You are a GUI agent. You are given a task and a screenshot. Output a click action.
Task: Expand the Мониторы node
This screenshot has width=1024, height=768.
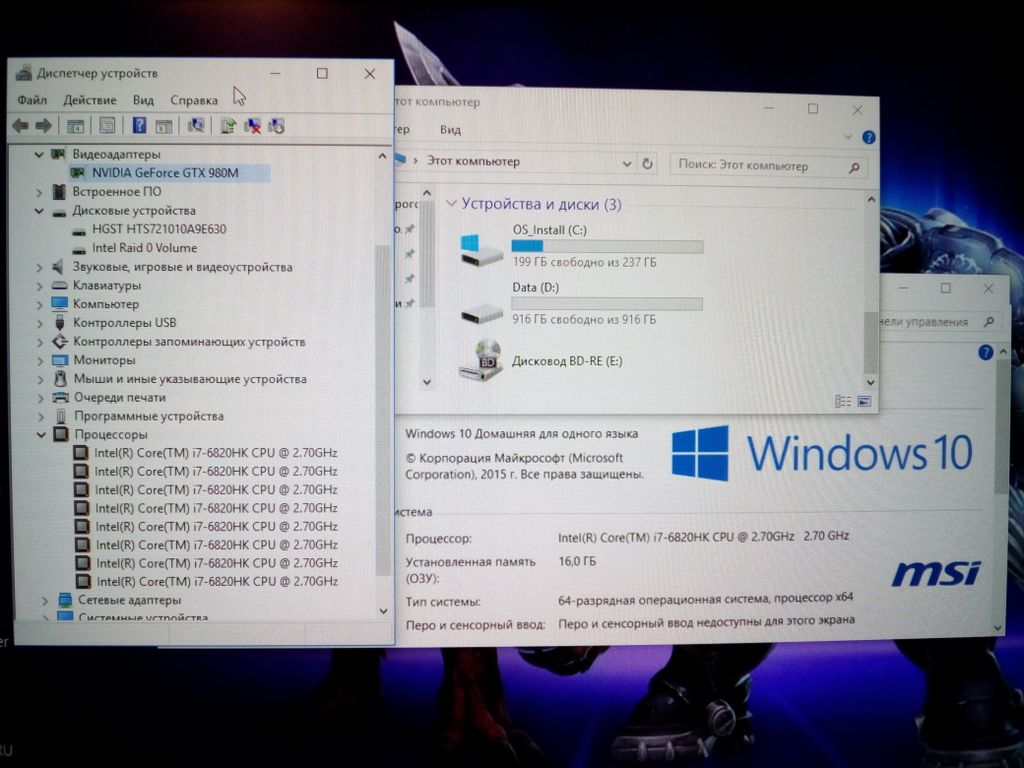pyautogui.click(x=40, y=360)
